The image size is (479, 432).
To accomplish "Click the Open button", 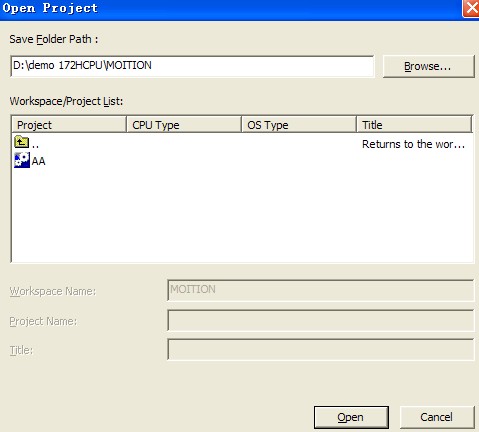I will [351, 417].
